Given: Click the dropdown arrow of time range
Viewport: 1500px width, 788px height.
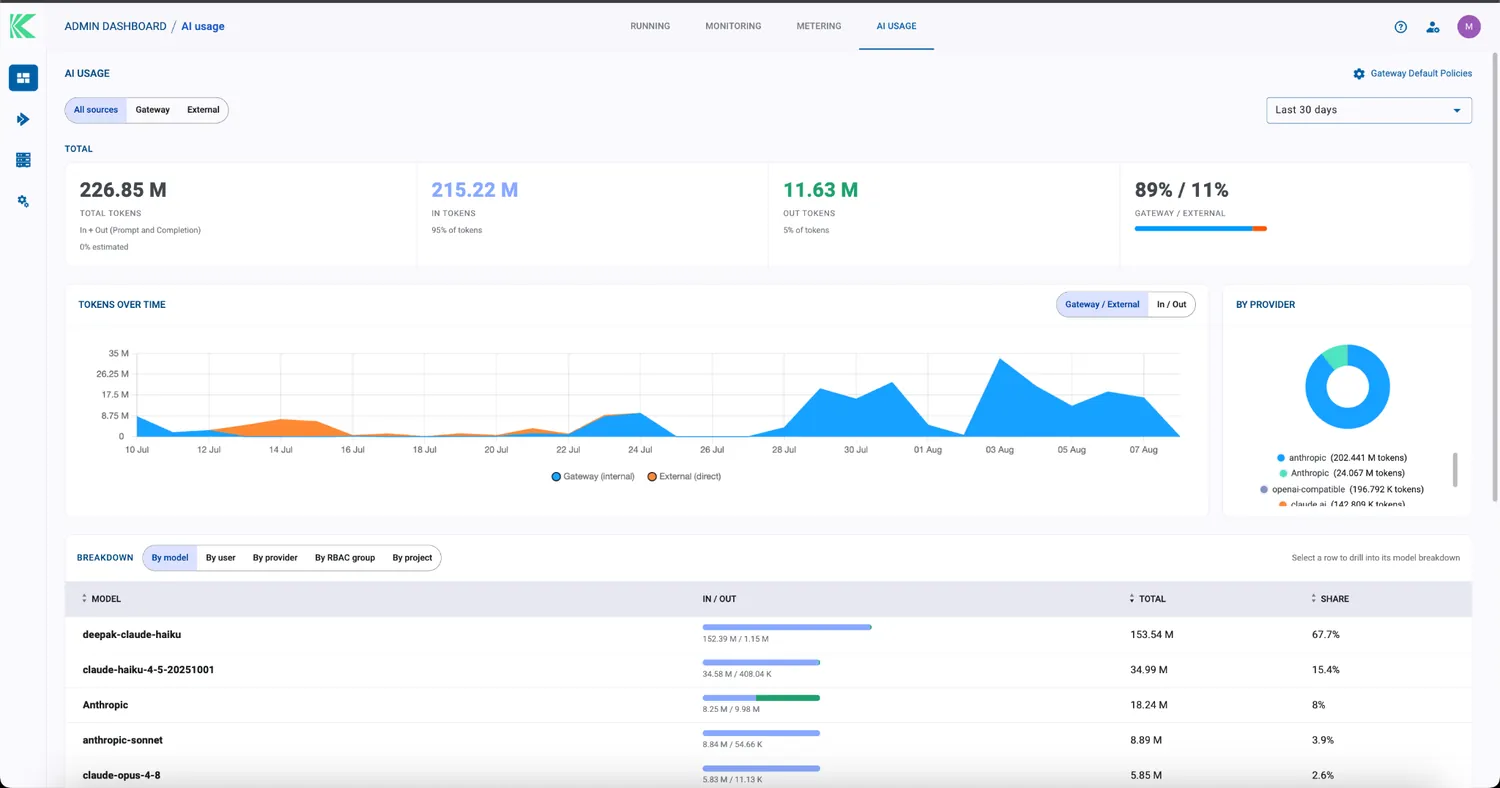Looking at the screenshot, I should click(1457, 111).
